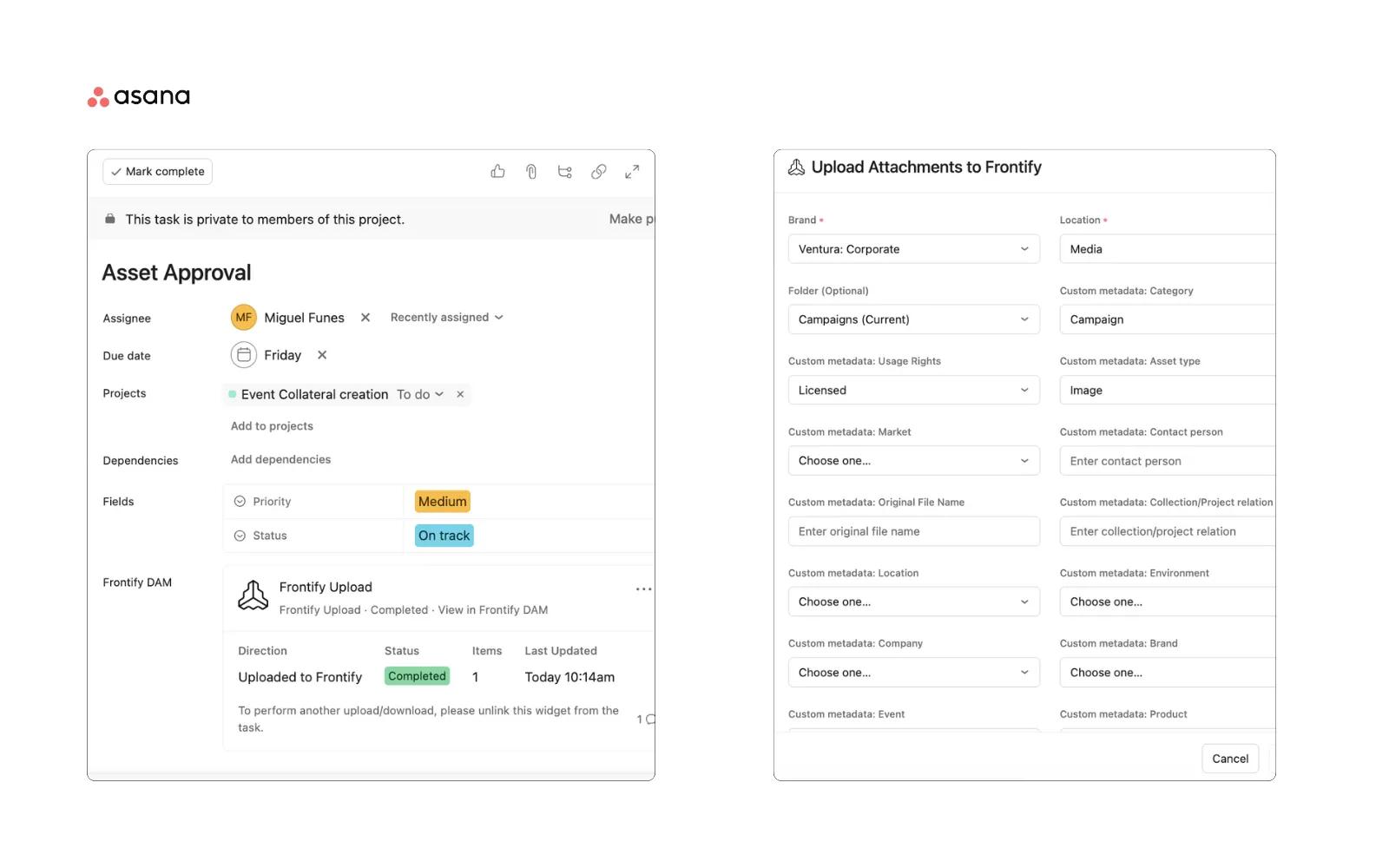
Task: Expand the To do section dropdown
Action: pos(420,394)
